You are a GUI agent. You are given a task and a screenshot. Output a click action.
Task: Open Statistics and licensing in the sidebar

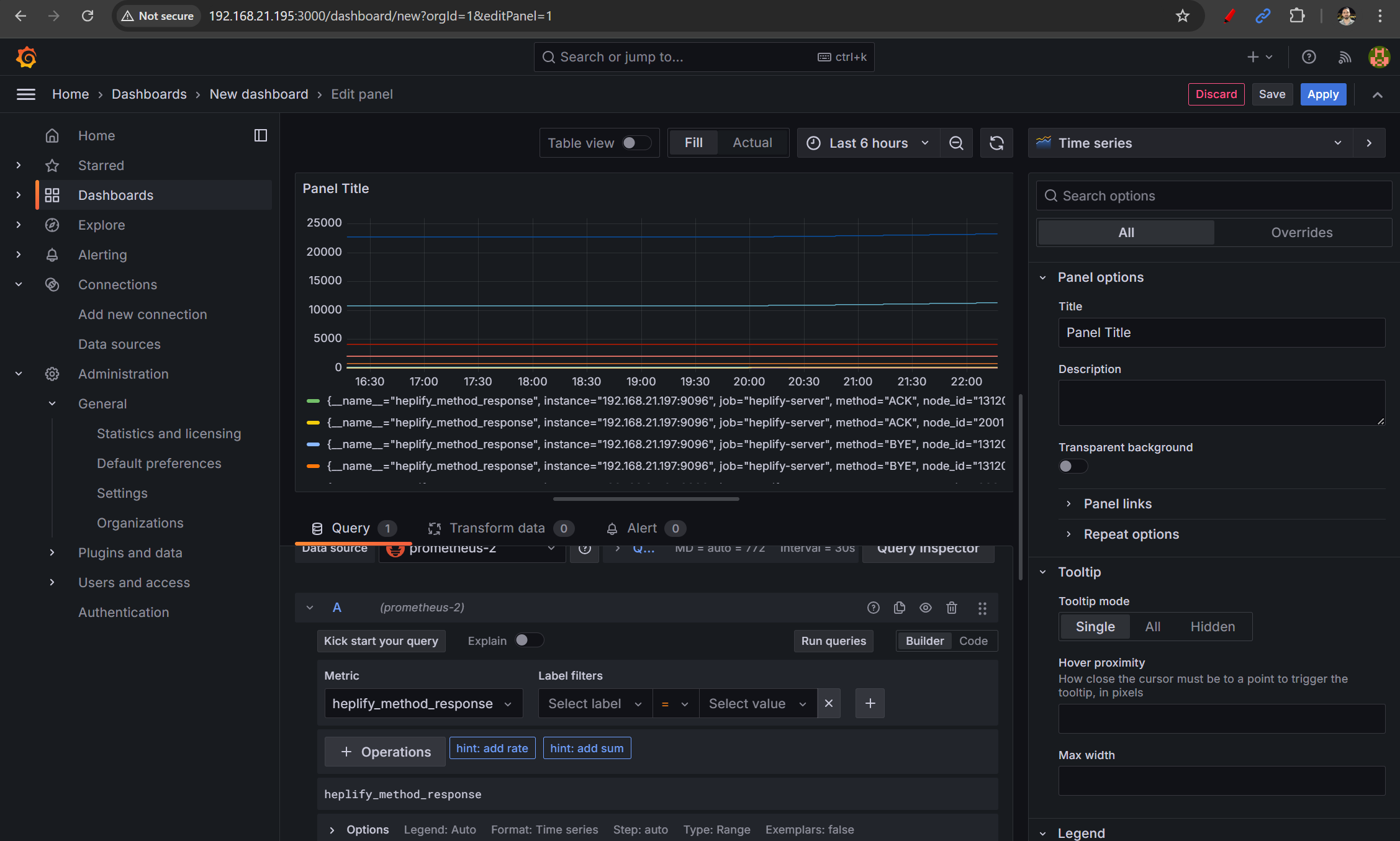tap(169, 433)
